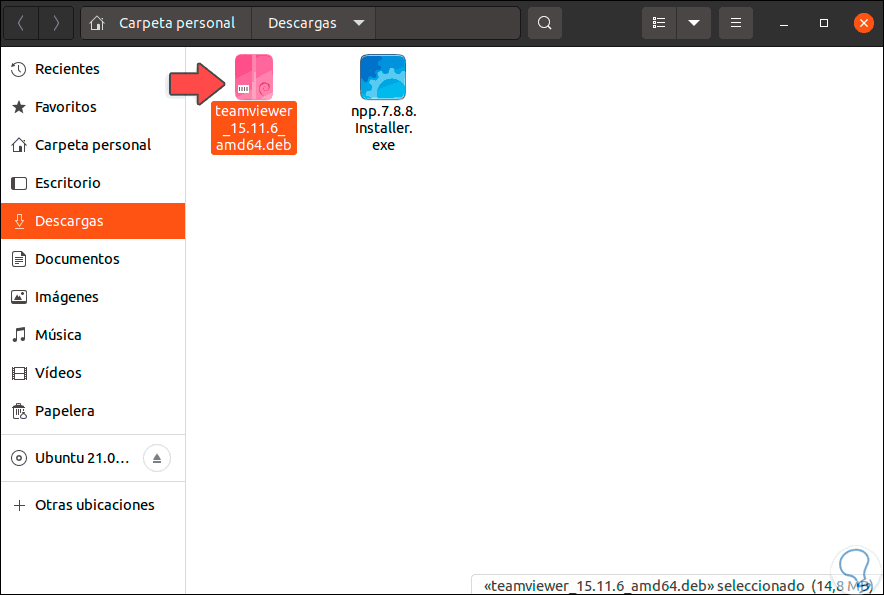884x595 pixels.
Task: Click the Documentos page icon
Action: pyautogui.click(x=19, y=259)
